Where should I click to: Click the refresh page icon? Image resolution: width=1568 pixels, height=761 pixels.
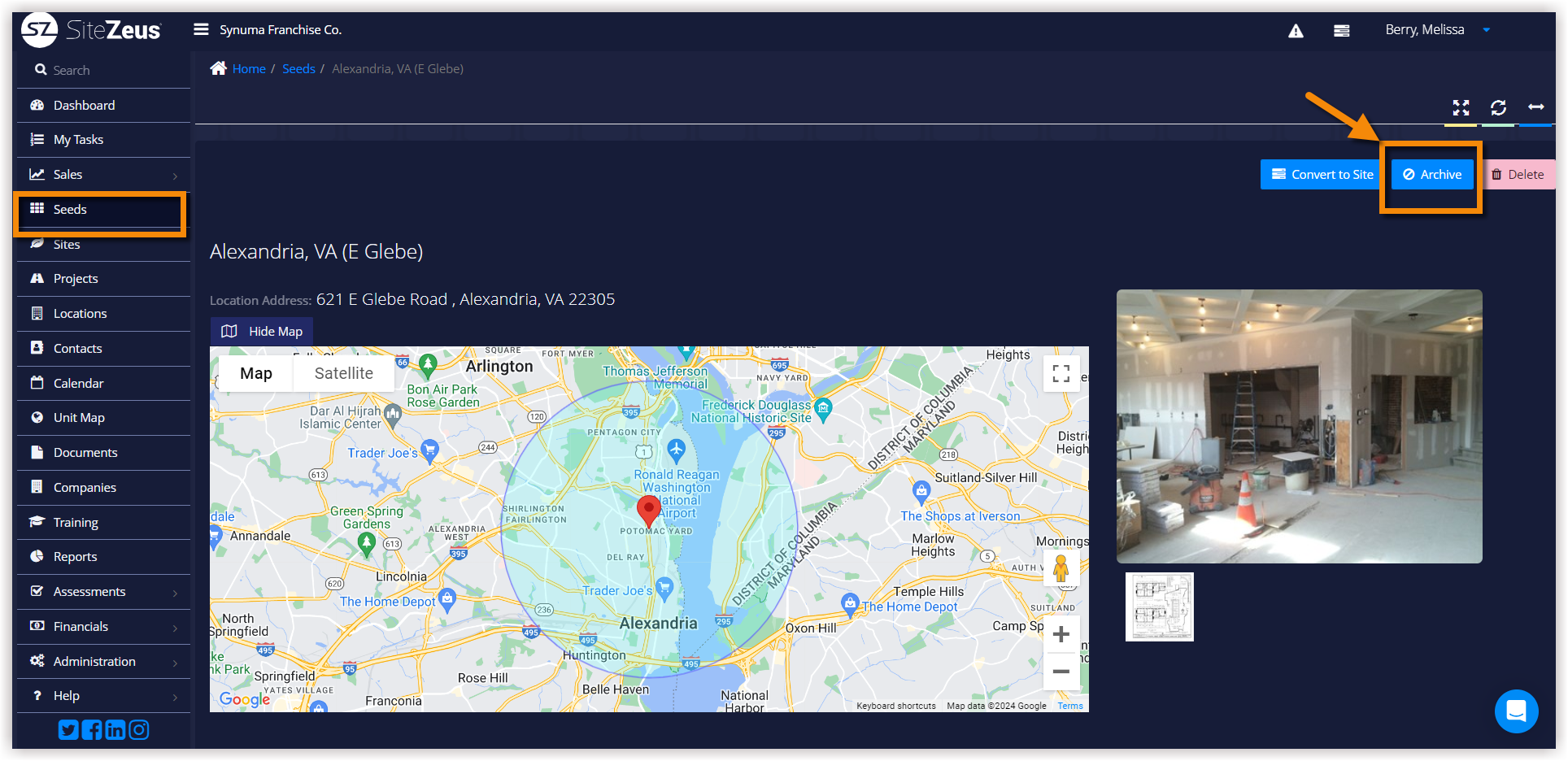(x=1498, y=107)
